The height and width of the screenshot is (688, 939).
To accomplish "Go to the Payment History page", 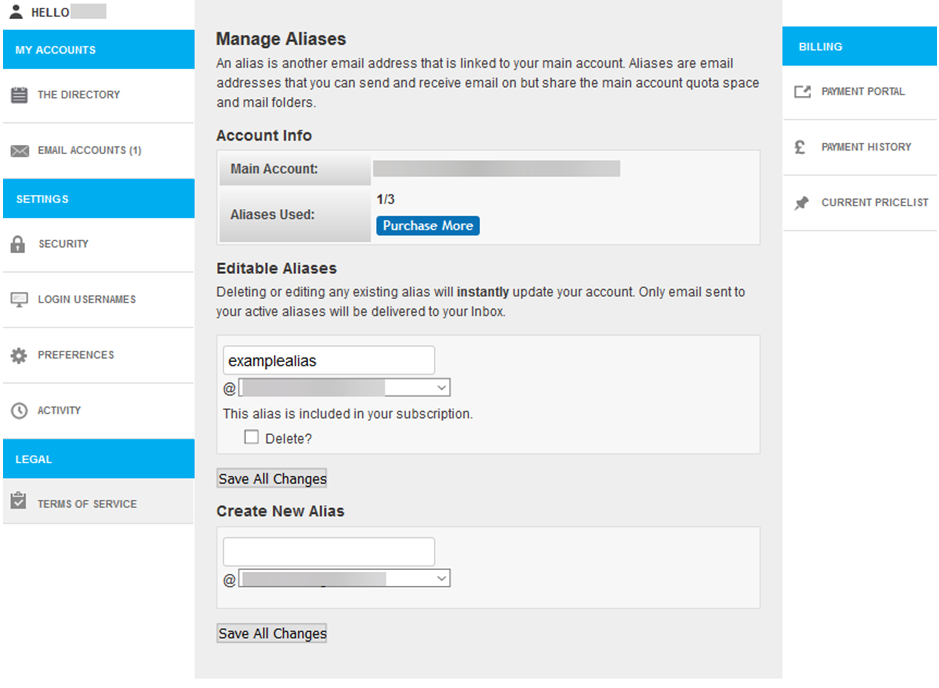I will (866, 147).
